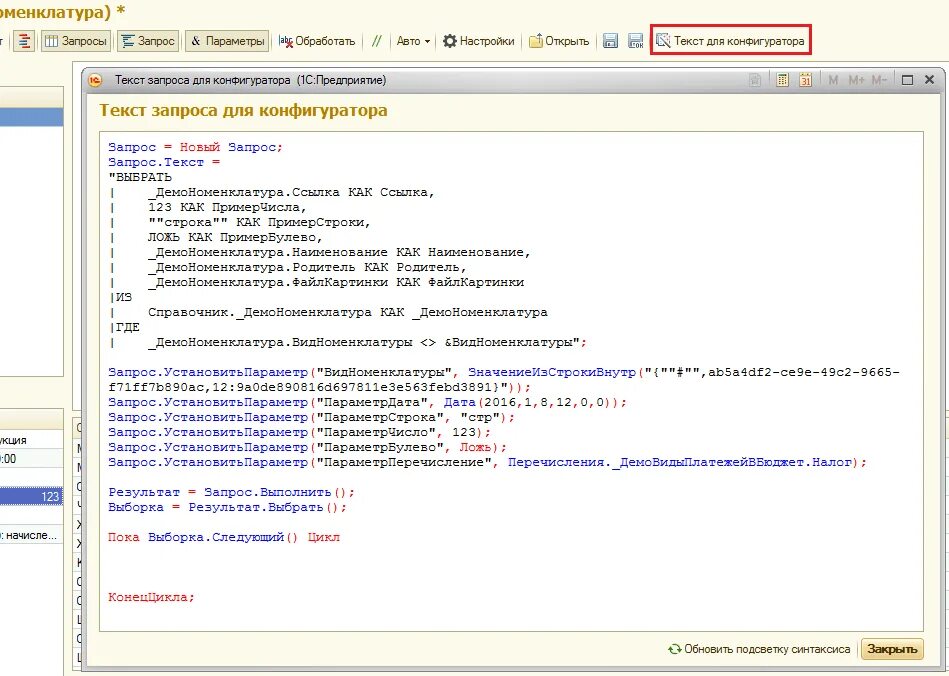949x676 pixels.
Task: Click the 'ВЫБРАТЬ' keyword line in code
Action: point(140,177)
